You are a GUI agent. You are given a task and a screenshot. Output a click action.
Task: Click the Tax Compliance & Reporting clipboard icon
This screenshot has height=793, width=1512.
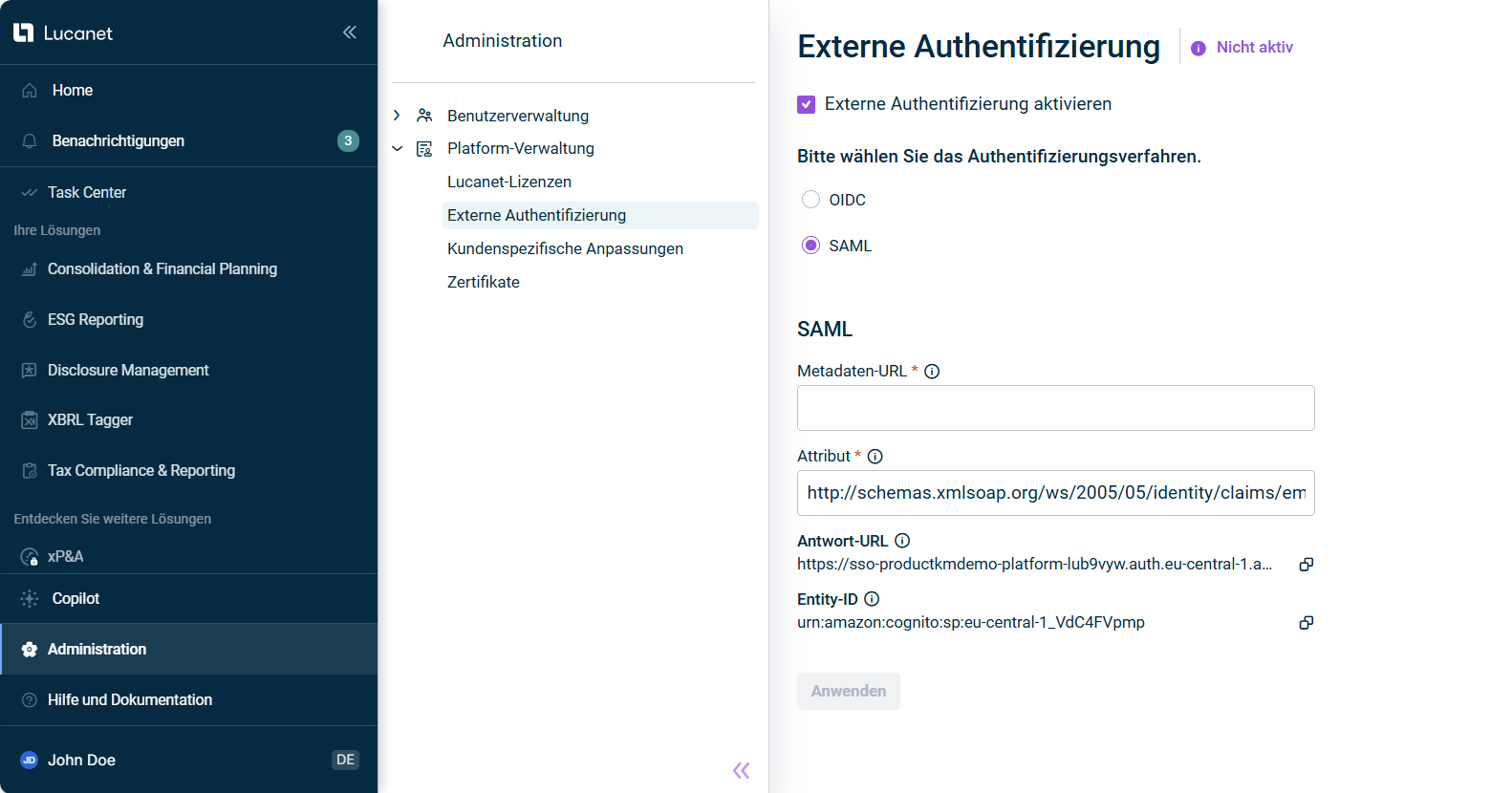(30, 471)
